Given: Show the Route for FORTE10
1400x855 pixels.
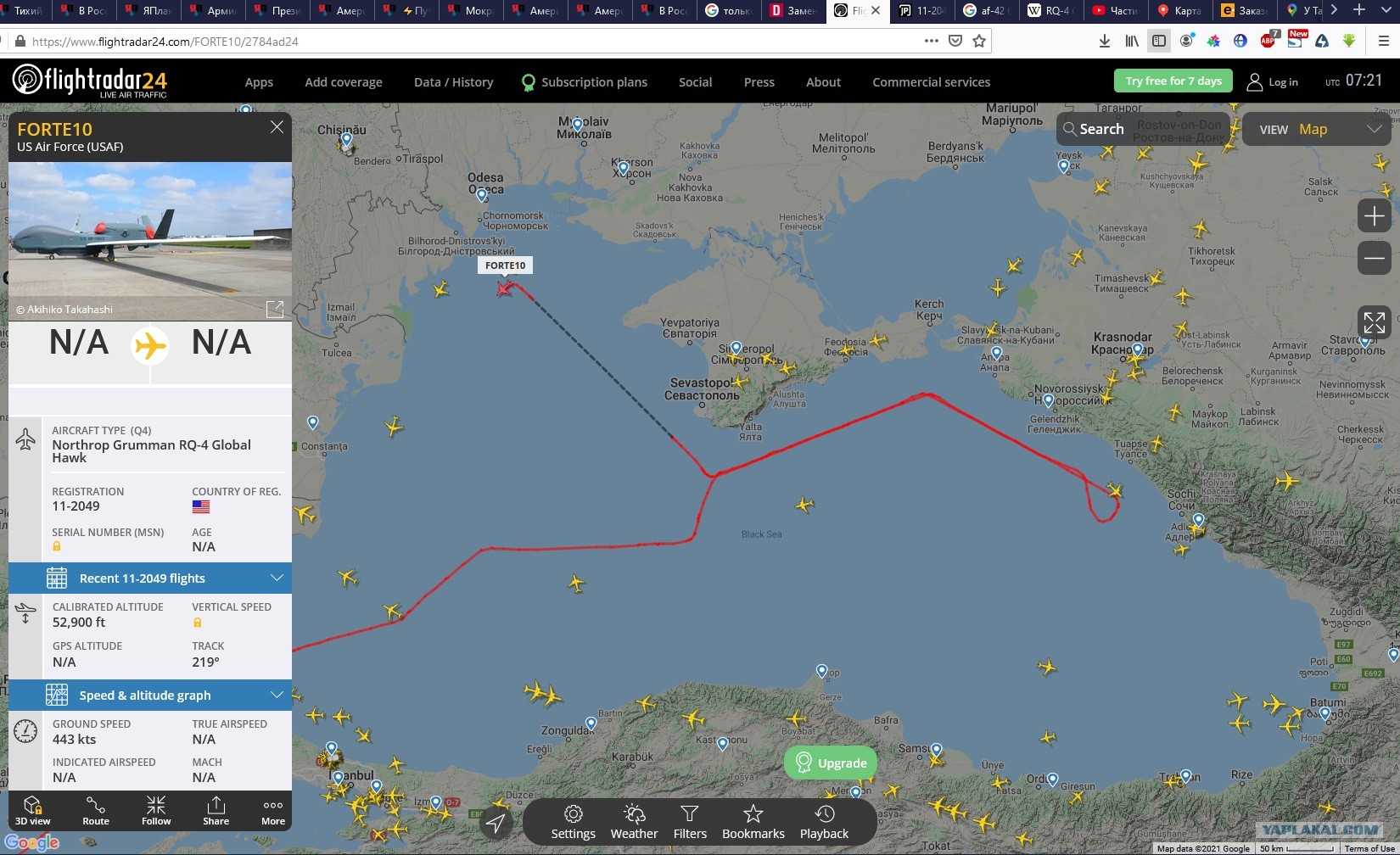Looking at the screenshot, I should point(96,811).
